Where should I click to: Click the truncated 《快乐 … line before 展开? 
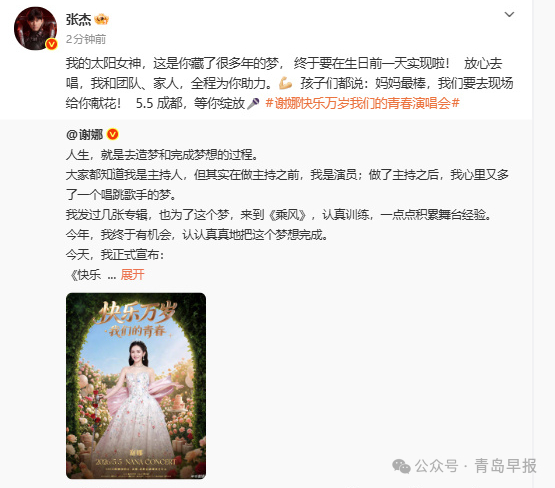pos(91,275)
